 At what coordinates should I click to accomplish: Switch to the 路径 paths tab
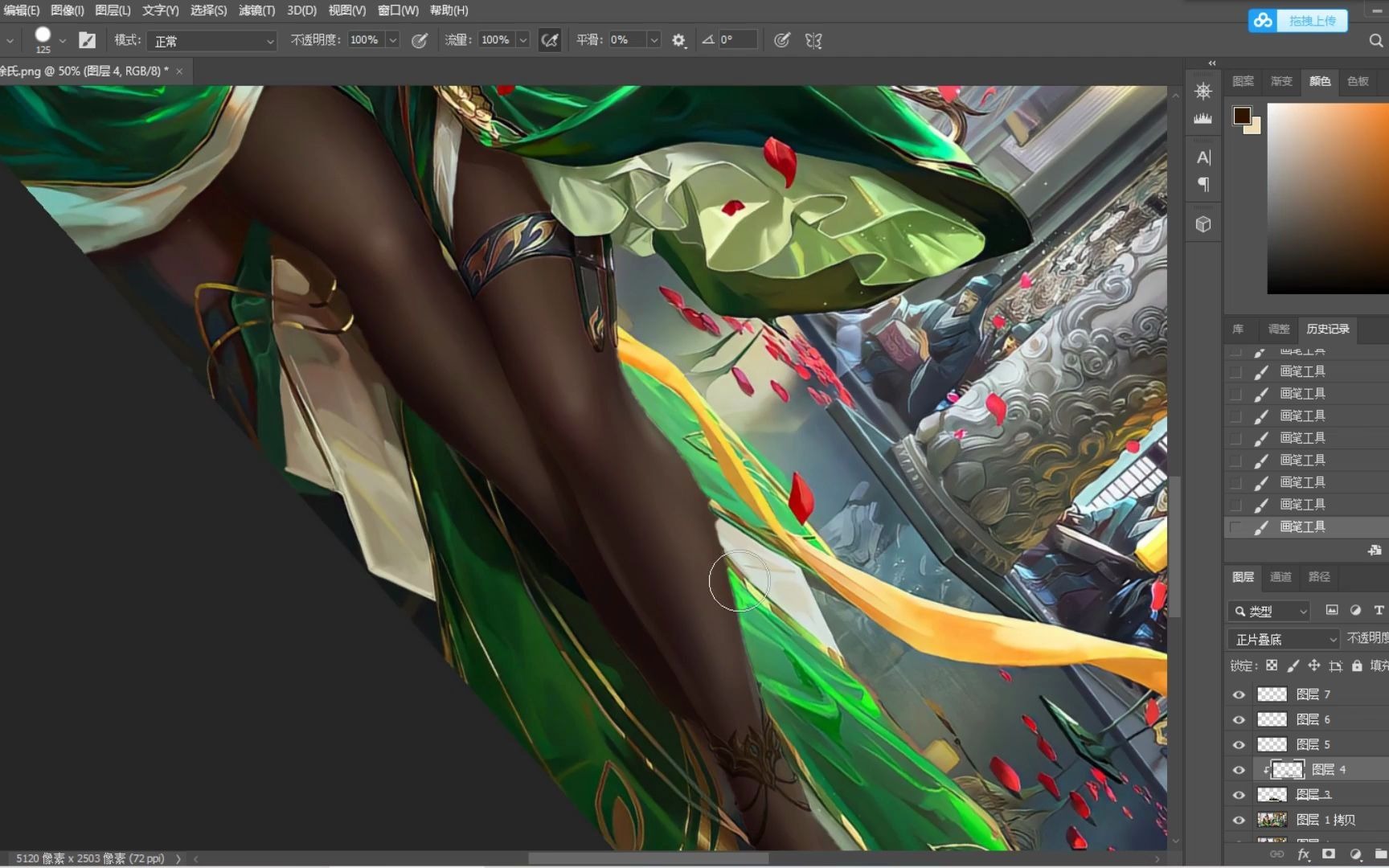coord(1319,576)
